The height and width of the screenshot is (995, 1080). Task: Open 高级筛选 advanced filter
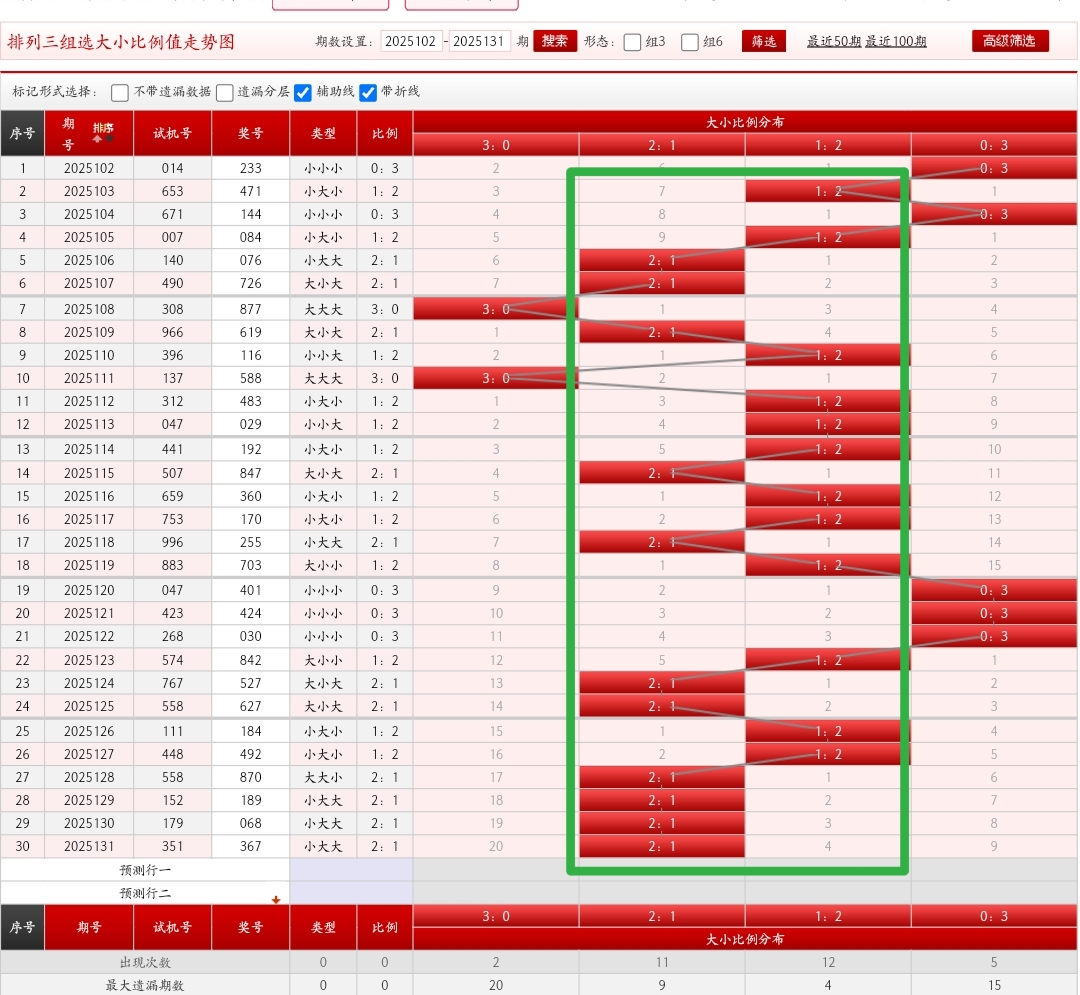click(1010, 41)
